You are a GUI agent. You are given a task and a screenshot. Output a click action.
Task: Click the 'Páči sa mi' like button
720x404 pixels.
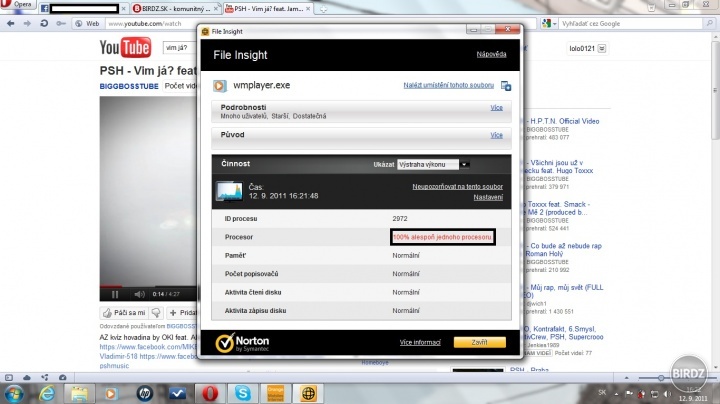(x=124, y=313)
